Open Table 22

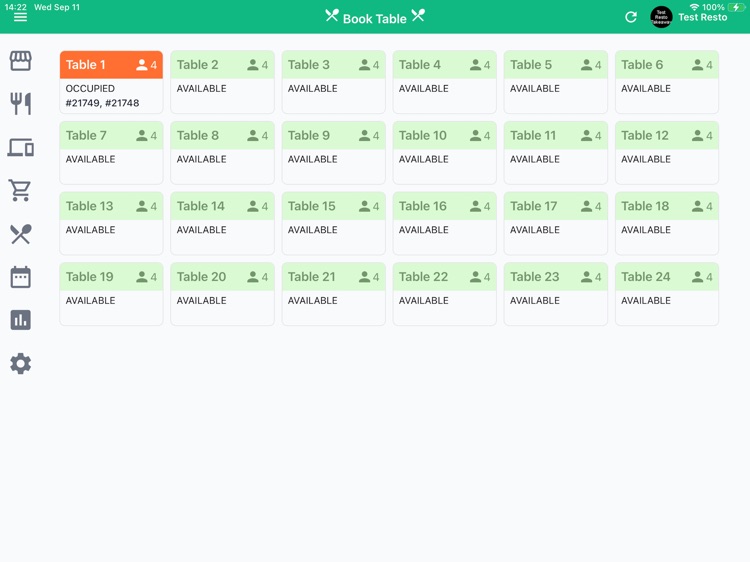click(444, 294)
